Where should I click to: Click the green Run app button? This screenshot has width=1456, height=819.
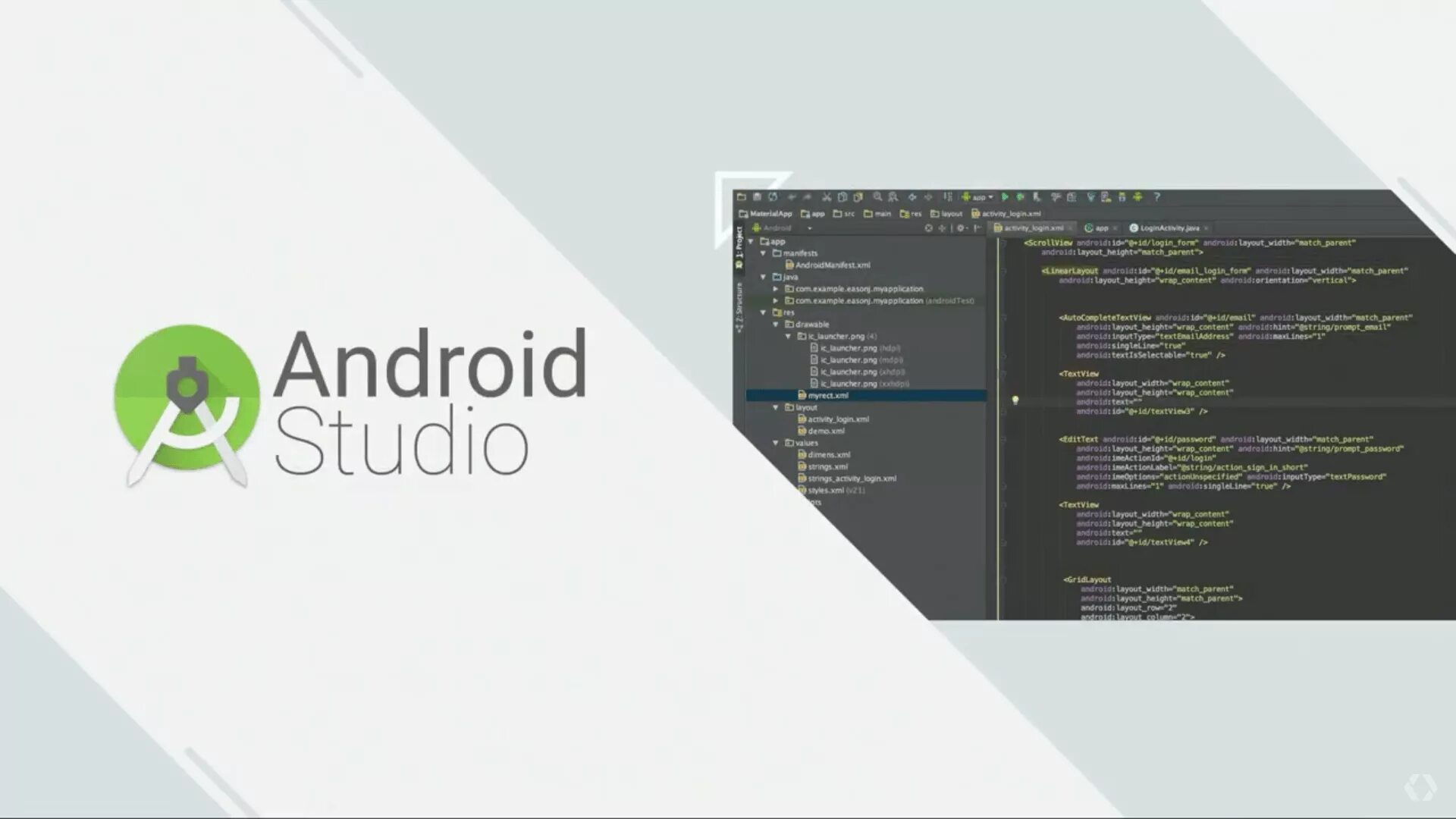pyautogui.click(x=1005, y=197)
